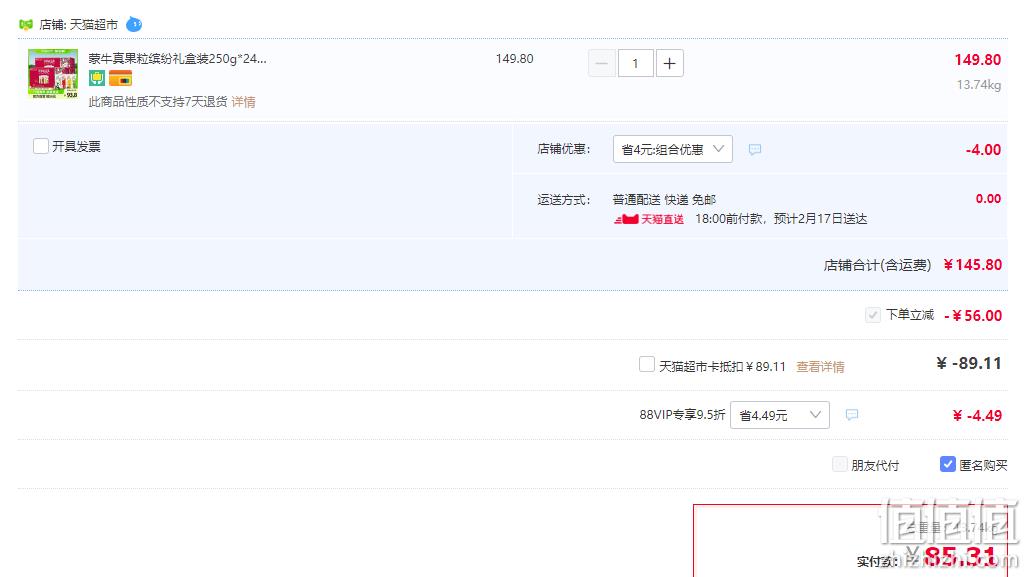Click the Tmall cat store logo icon
The width and height of the screenshot is (1028, 577).
click(26, 24)
